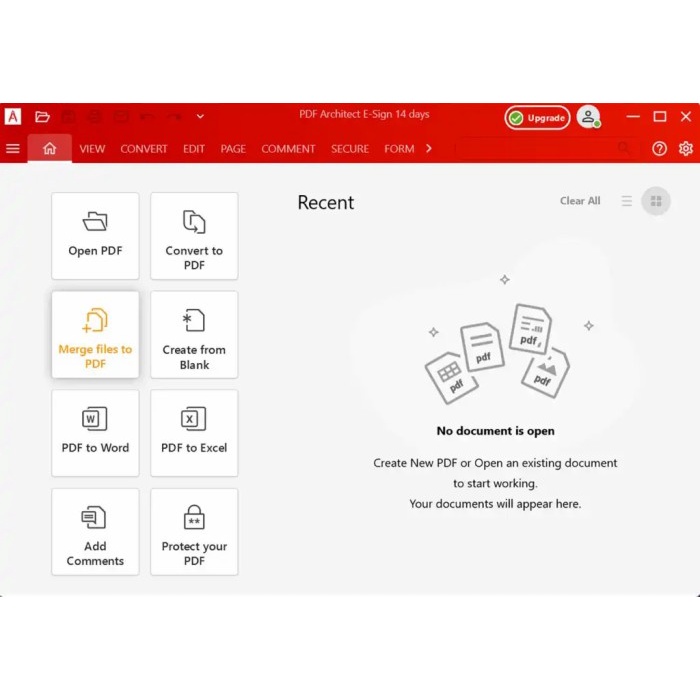Open the EDIT ribbon tab
Screen dimensions: 700x700
pos(194,149)
